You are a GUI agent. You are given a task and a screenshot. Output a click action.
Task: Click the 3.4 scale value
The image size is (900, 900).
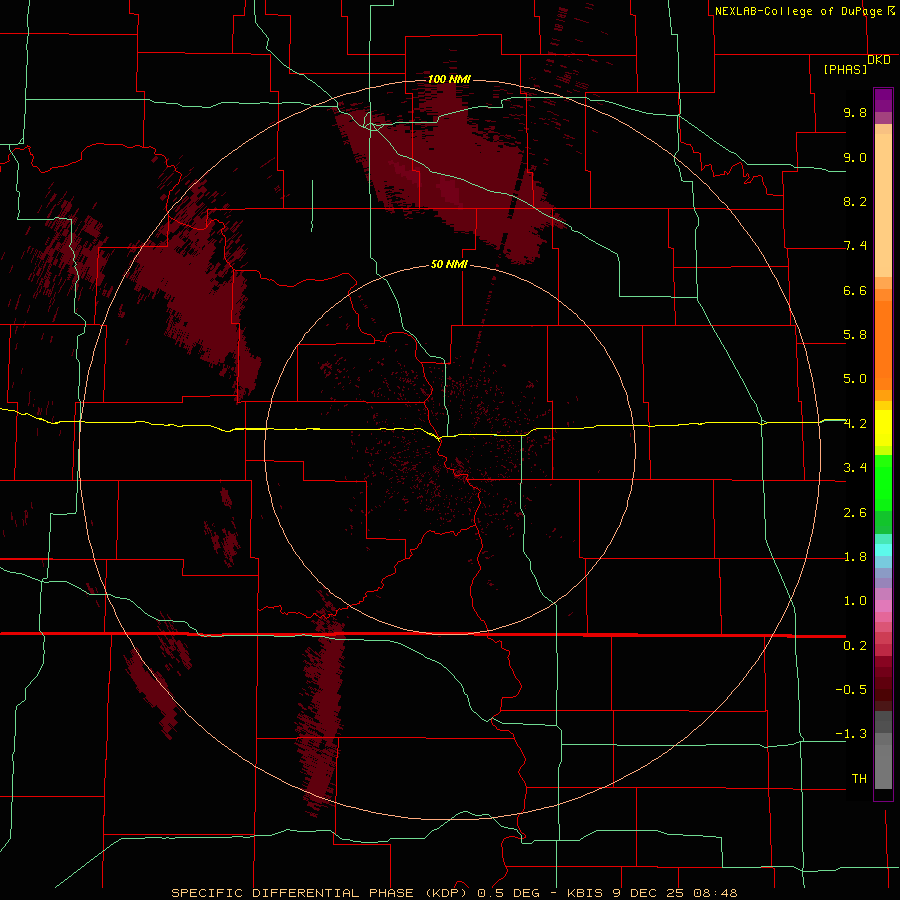855,468
